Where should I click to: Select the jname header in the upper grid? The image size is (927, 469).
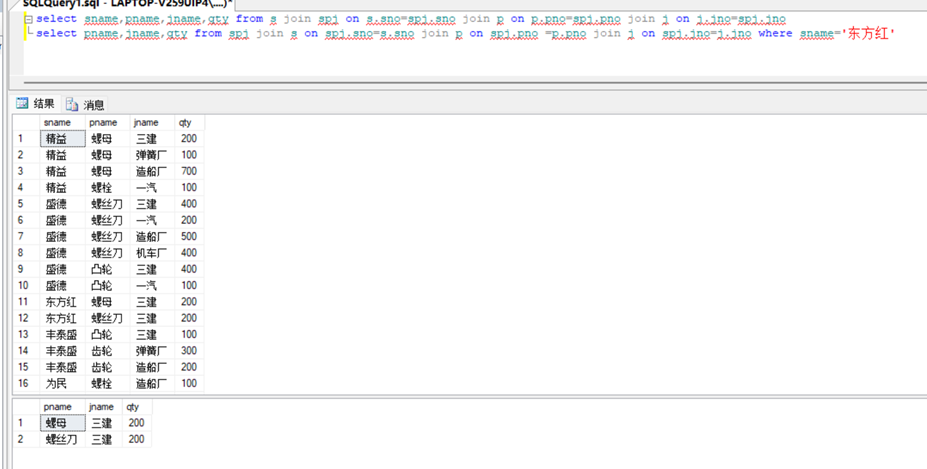click(x=153, y=122)
